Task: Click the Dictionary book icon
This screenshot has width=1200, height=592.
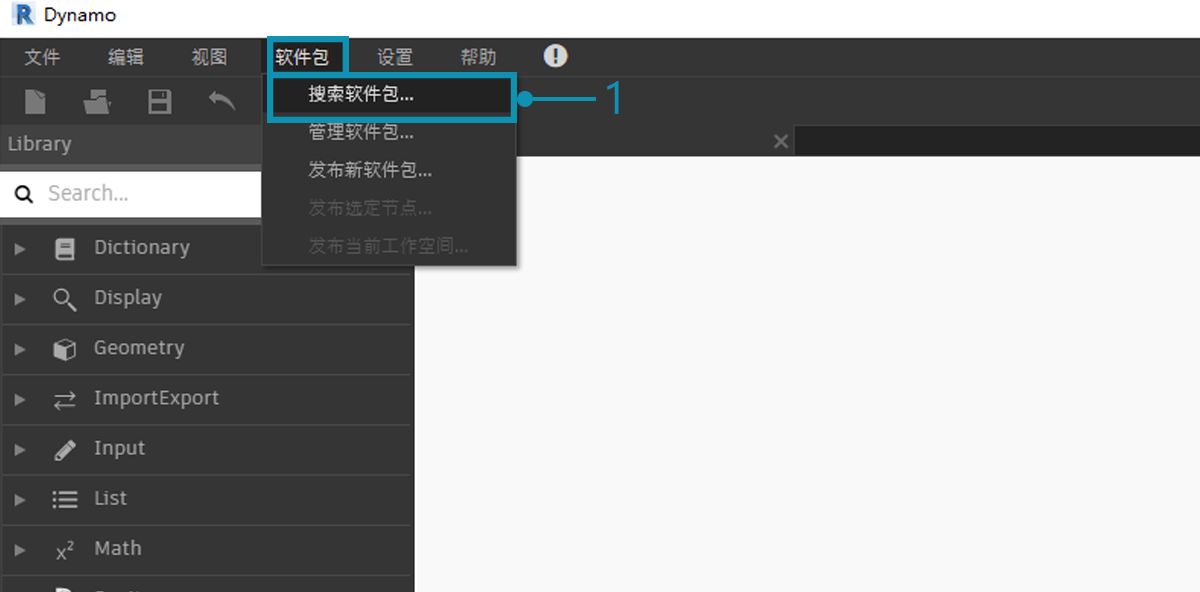Action: pyautogui.click(x=65, y=249)
